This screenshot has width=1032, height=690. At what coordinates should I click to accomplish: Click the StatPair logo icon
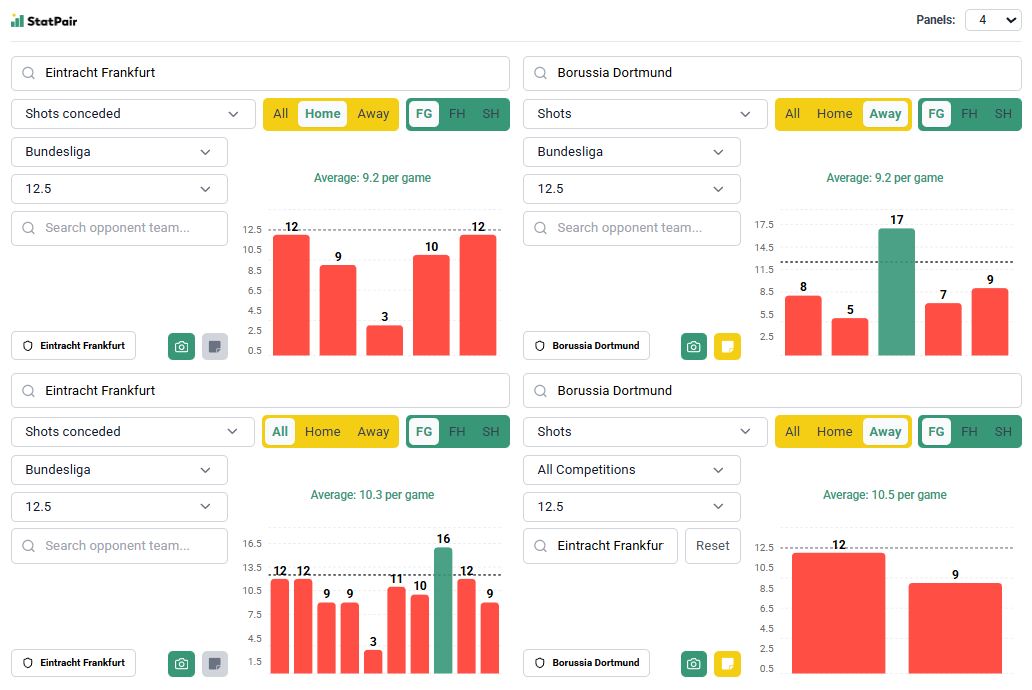pyautogui.click(x=17, y=20)
